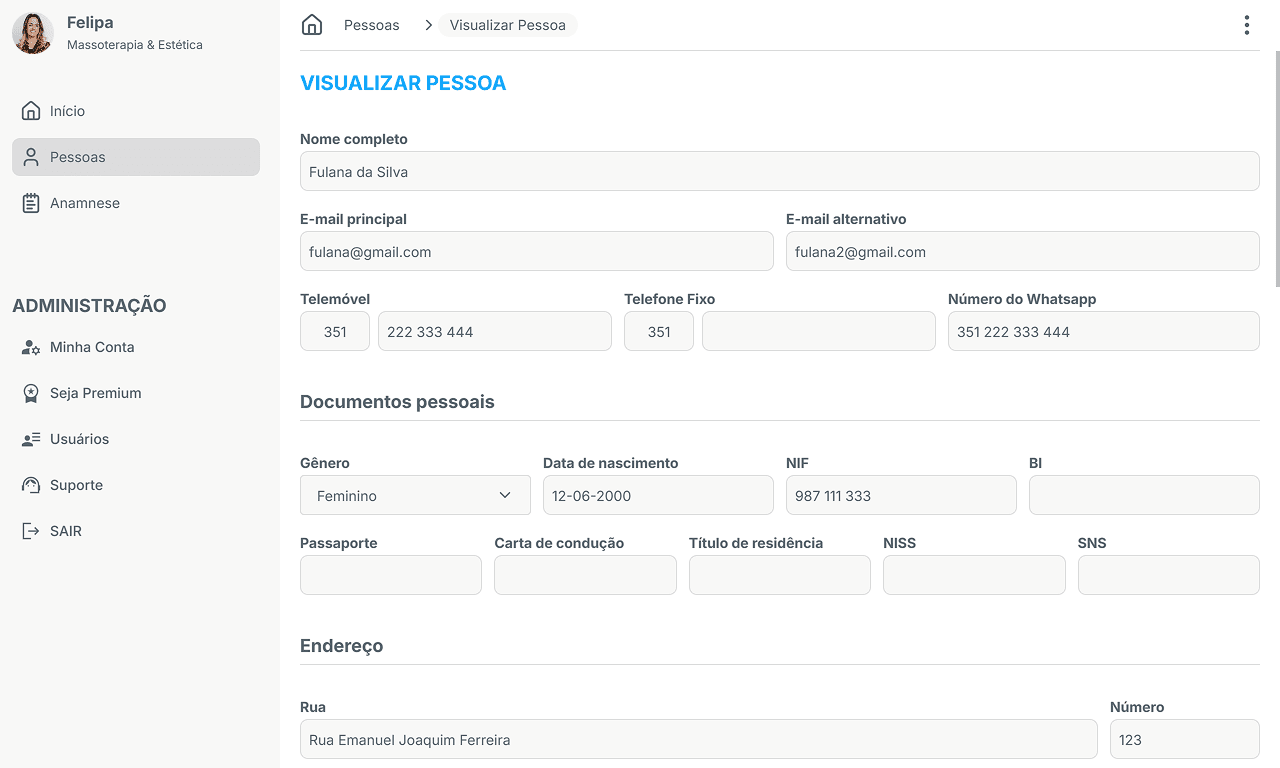
Task: Click the Visualizar Pessoa breadcrumb chip
Action: pyautogui.click(x=508, y=24)
